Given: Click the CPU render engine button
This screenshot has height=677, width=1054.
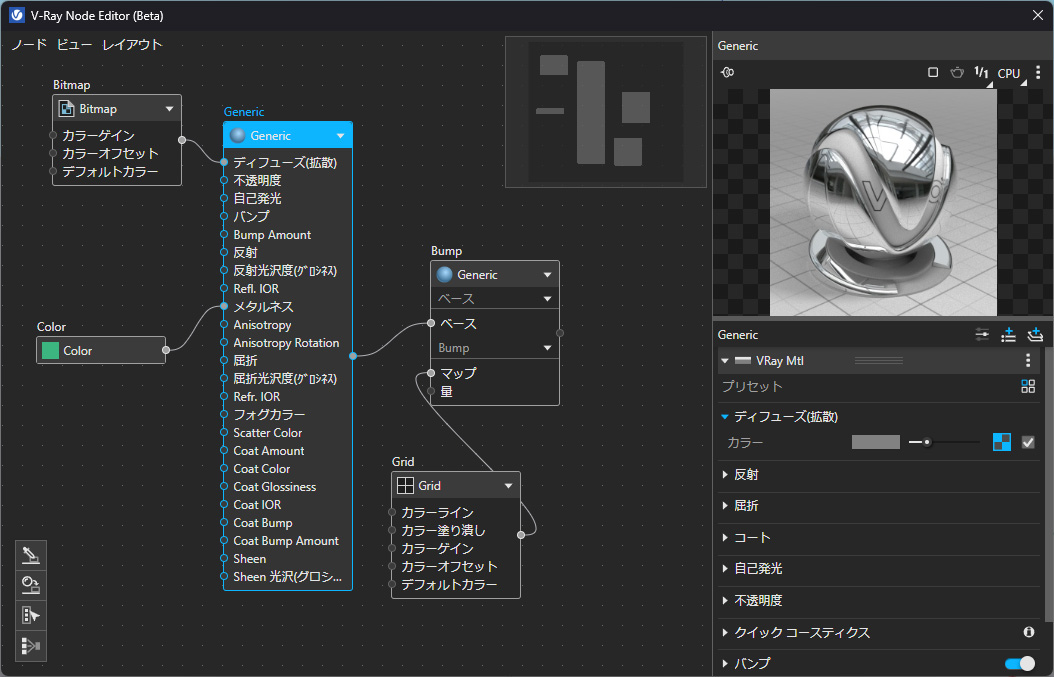Looking at the screenshot, I should (x=1009, y=73).
